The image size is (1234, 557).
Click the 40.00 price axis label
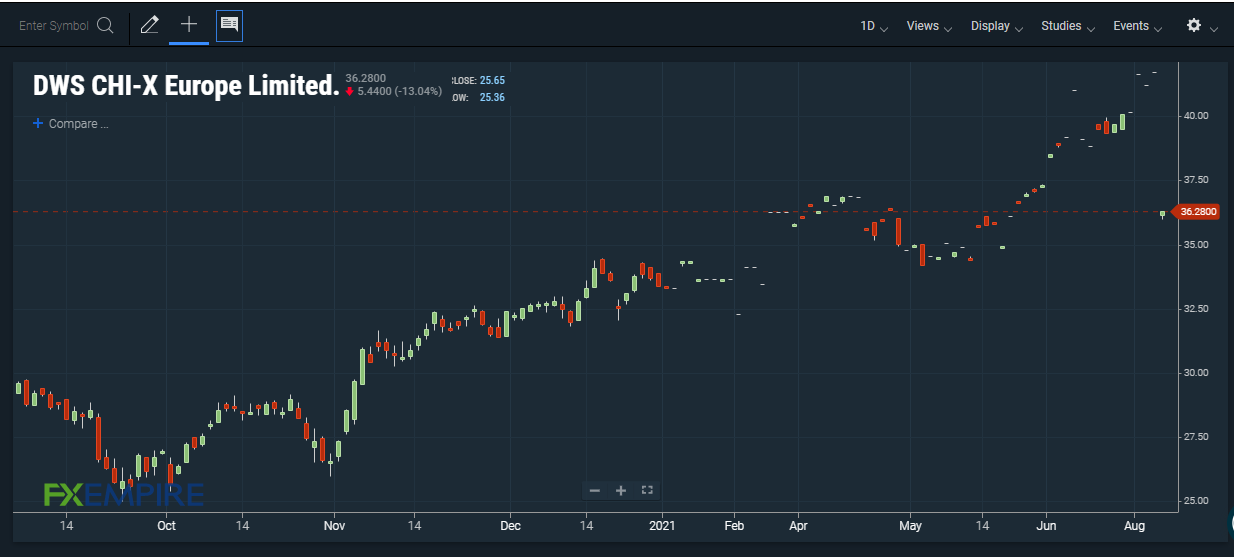1196,116
